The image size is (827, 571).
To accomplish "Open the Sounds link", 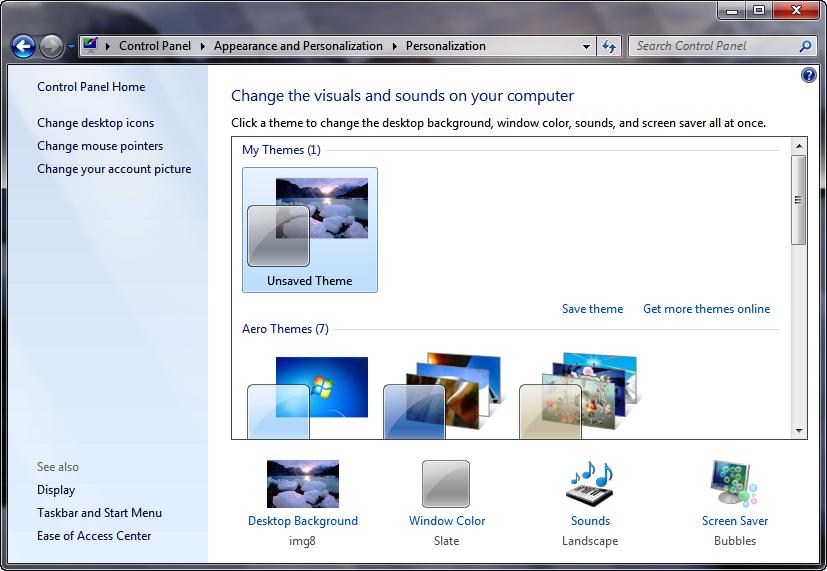I will tap(590, 521).
